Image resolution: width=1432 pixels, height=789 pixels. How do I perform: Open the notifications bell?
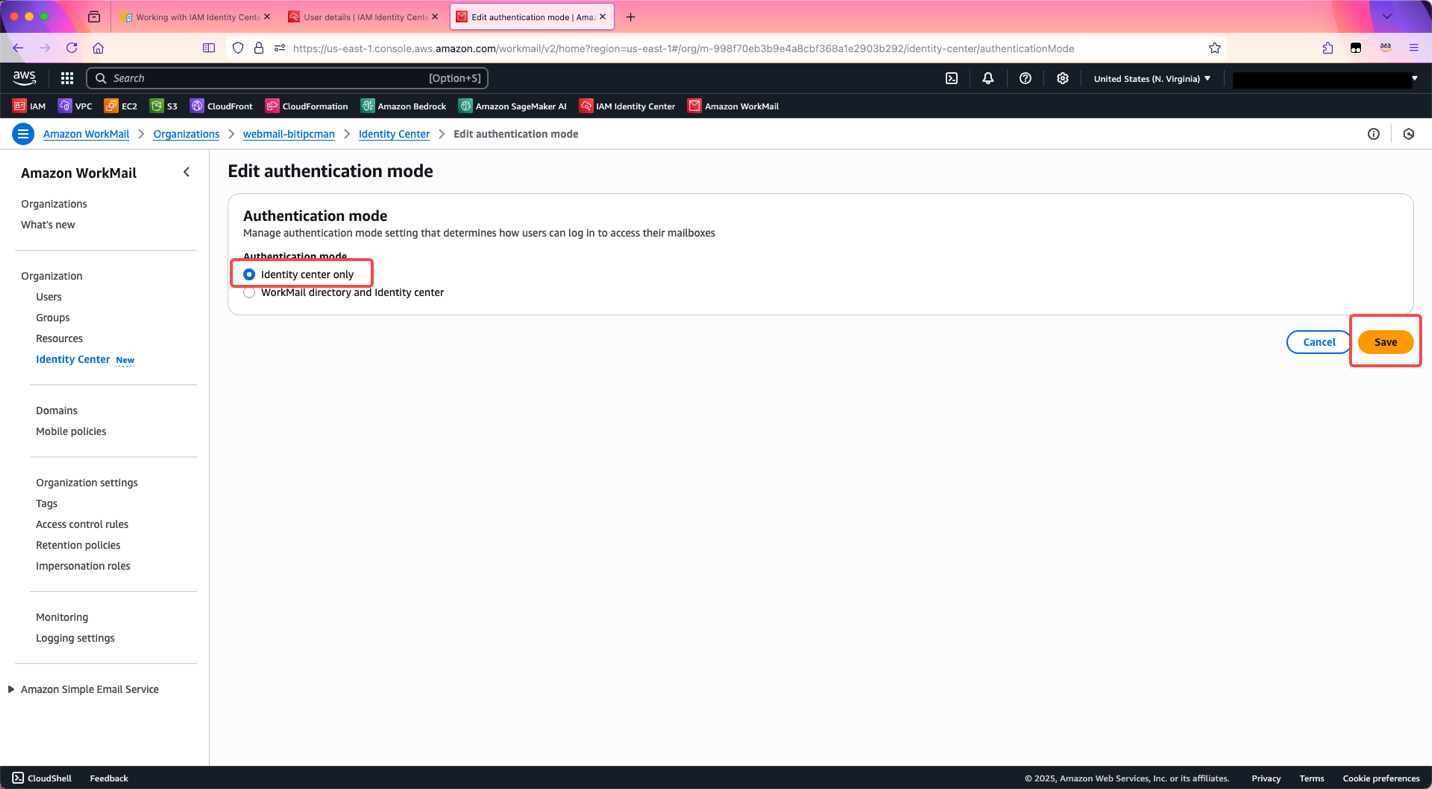pyautogui.click(x=988, y=78)
